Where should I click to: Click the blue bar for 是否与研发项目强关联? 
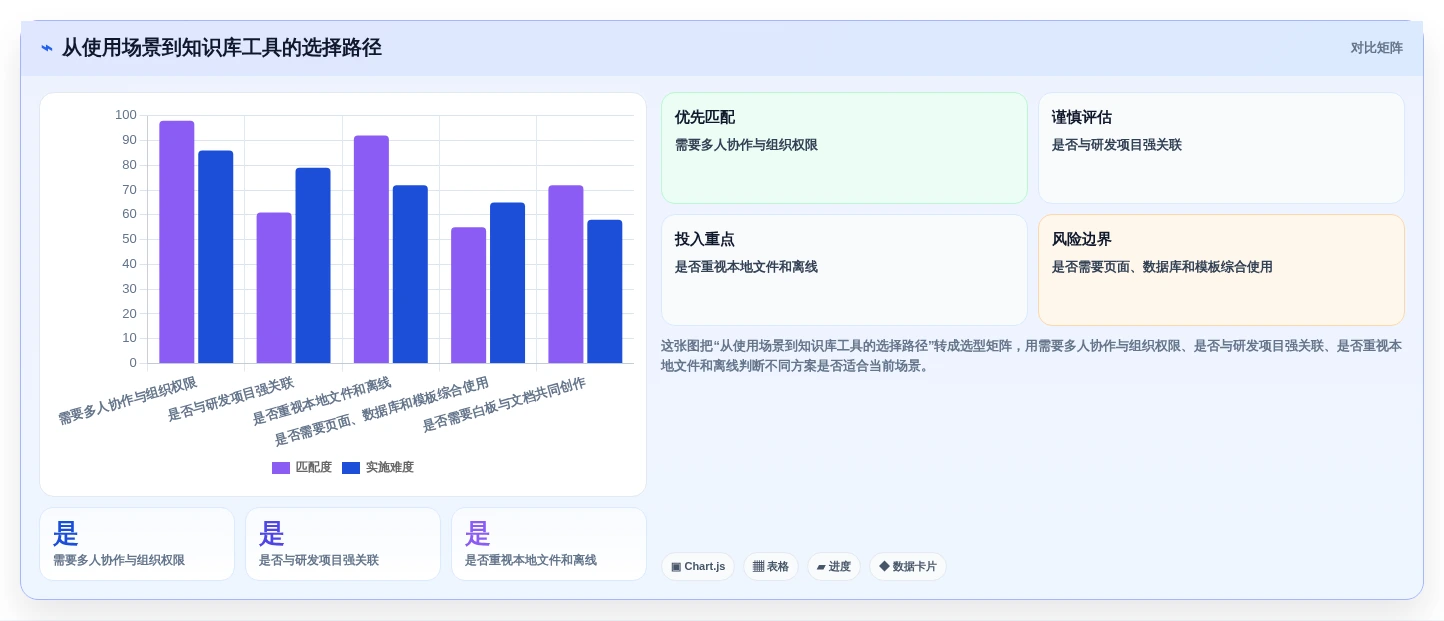[x=313, y=265]
